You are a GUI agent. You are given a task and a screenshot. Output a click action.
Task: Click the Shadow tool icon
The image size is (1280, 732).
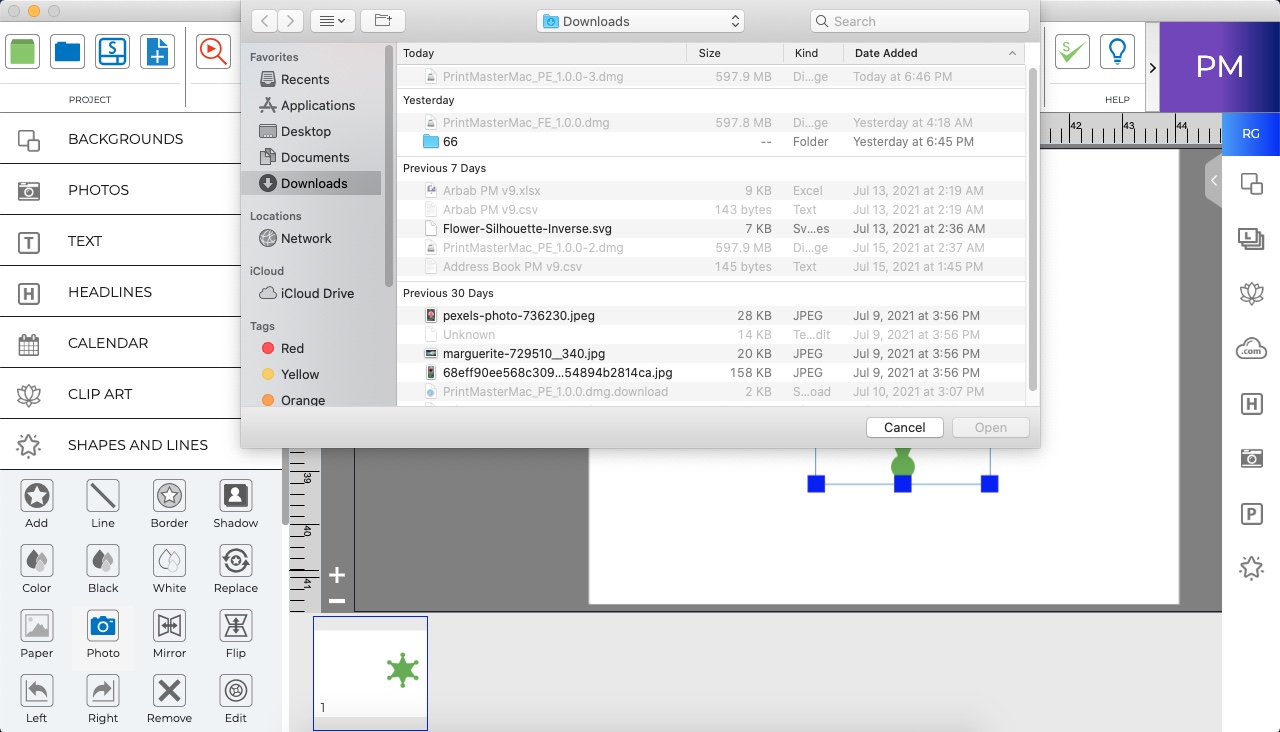point(234,497)
